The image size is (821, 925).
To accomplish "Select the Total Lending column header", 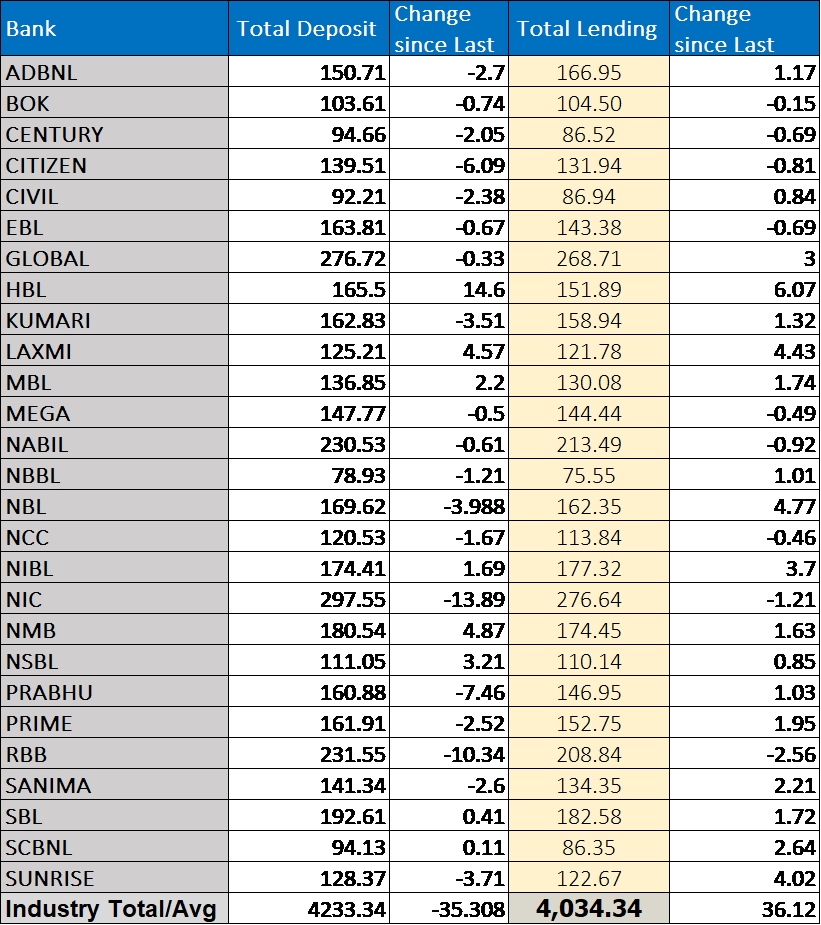I will click(587, 29).
